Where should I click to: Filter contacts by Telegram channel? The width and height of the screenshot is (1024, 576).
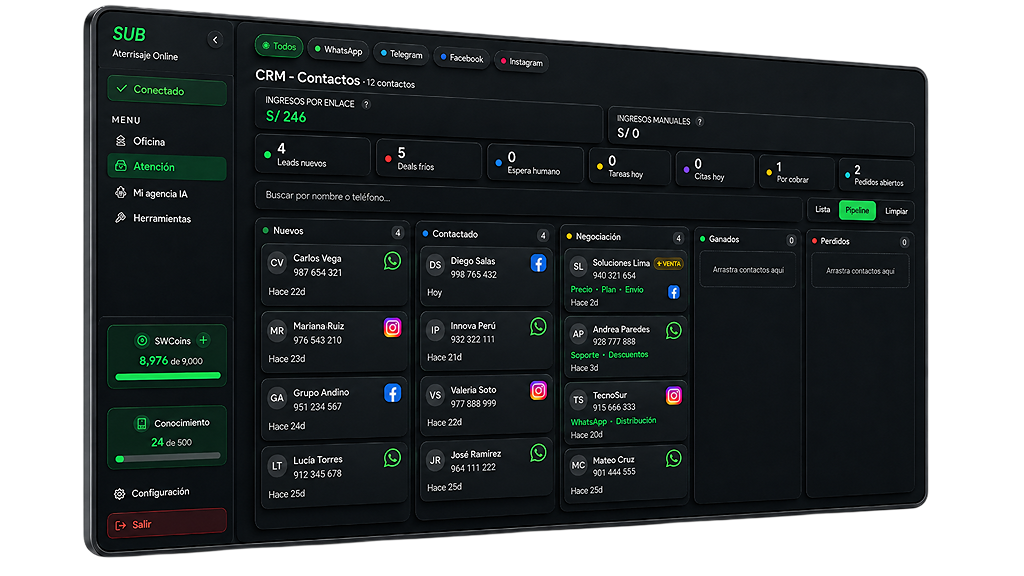402,54
